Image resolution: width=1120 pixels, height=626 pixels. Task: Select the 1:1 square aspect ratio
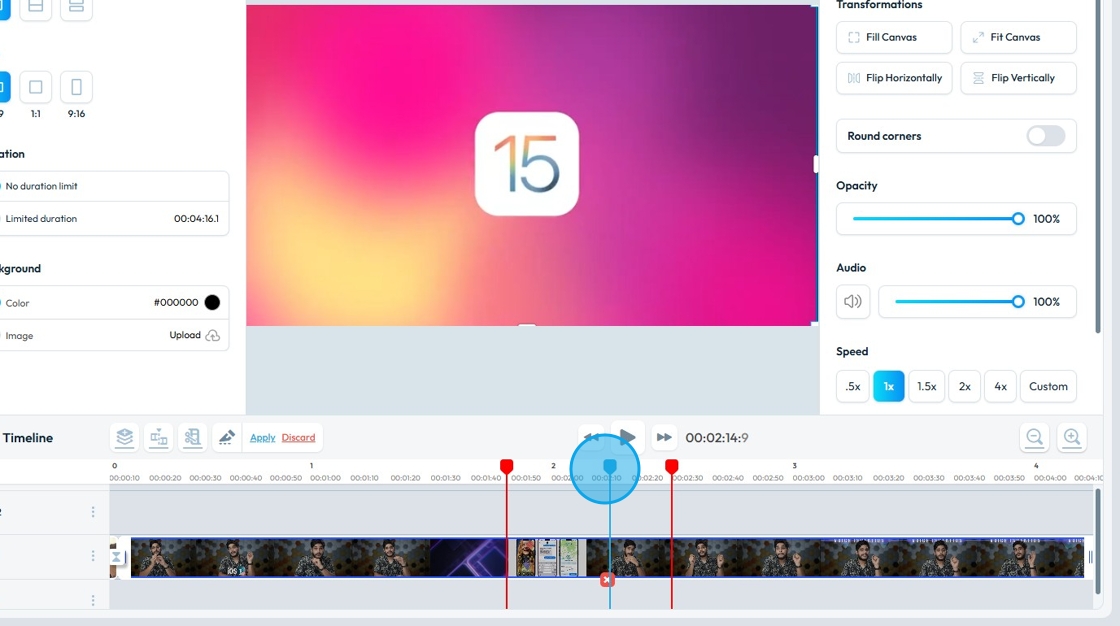(x=36, y=87)
